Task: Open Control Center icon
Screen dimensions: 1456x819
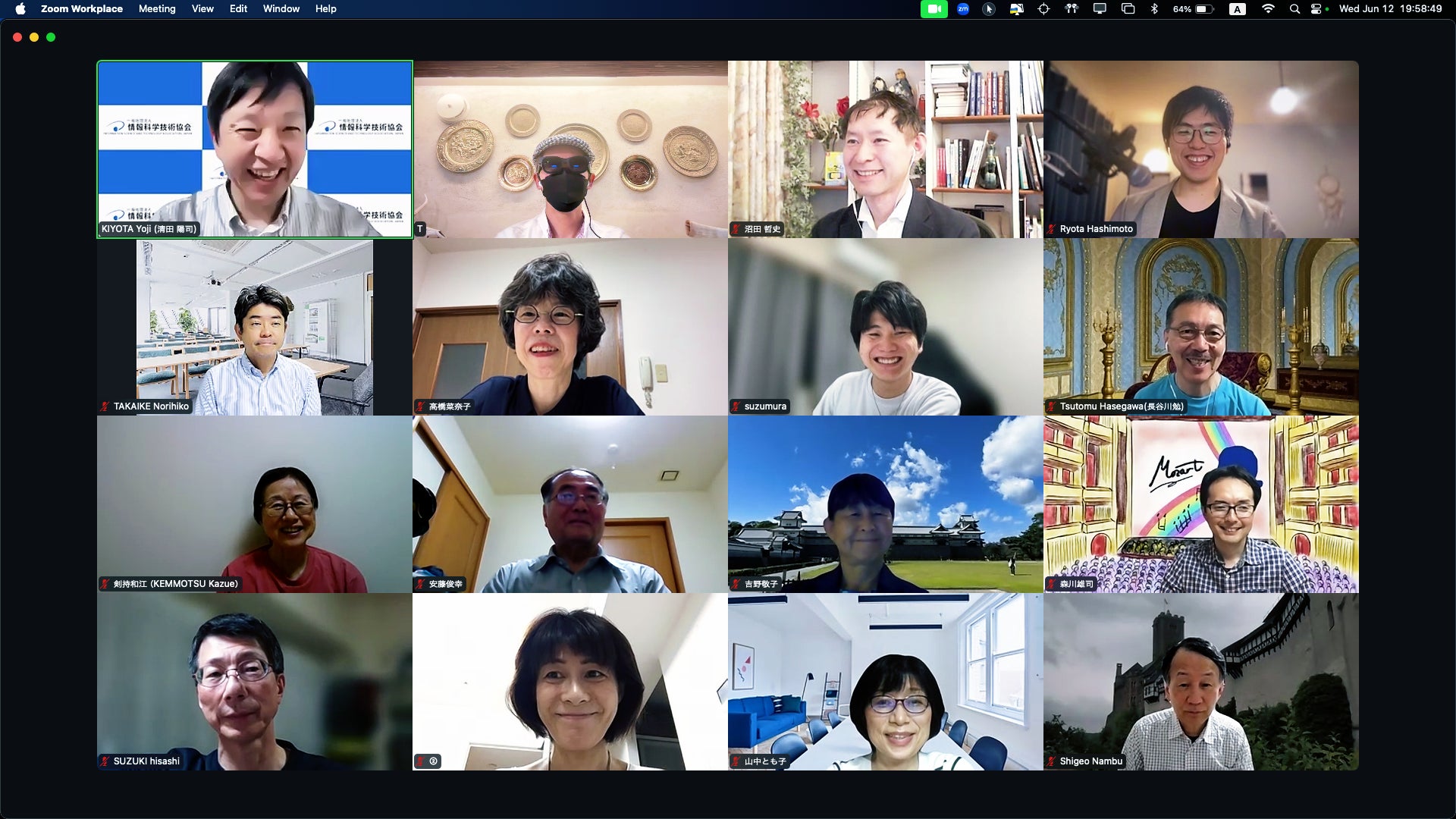Action: (x=1316, y=9)
